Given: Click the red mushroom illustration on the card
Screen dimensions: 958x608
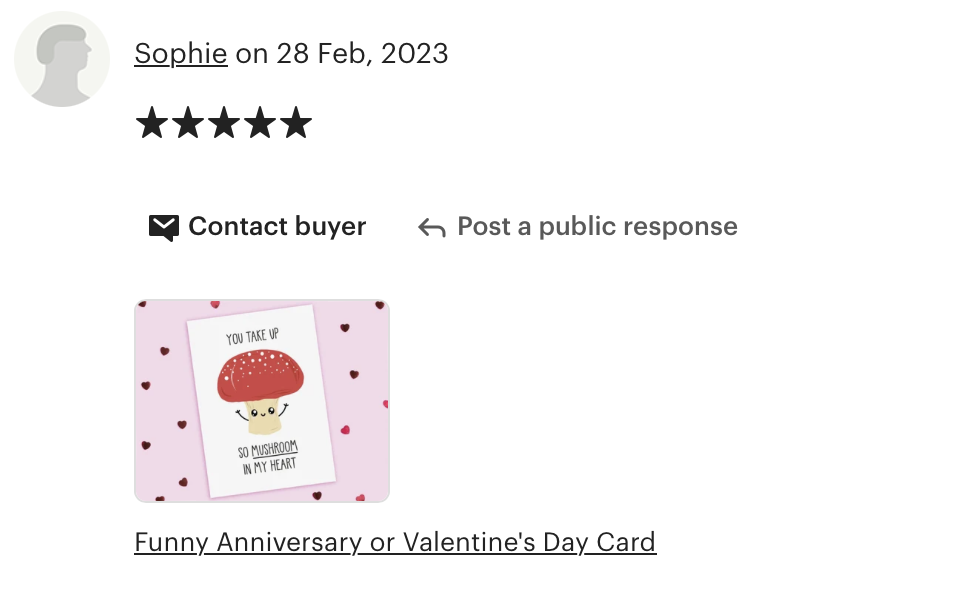Looking at the screenshot, I should (261, 389).
